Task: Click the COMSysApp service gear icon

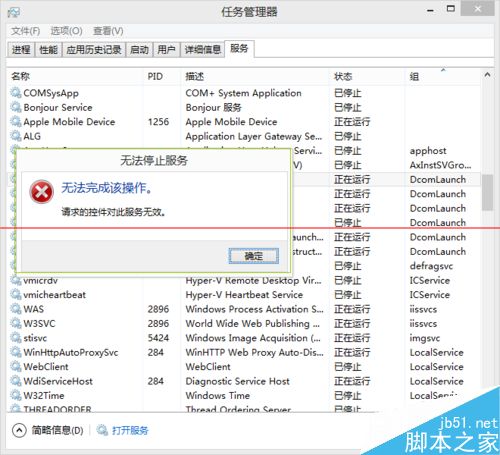Action: [15, 93]
